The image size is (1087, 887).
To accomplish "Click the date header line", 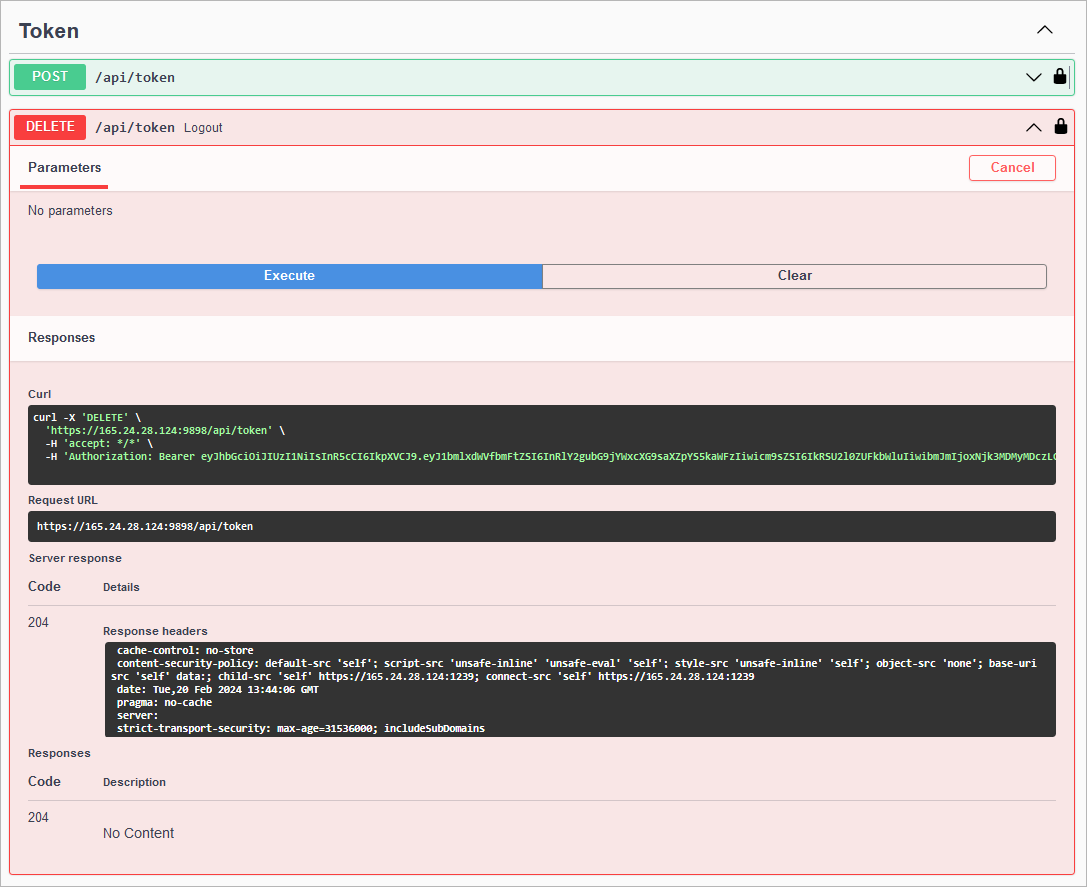I will point(218,690).
